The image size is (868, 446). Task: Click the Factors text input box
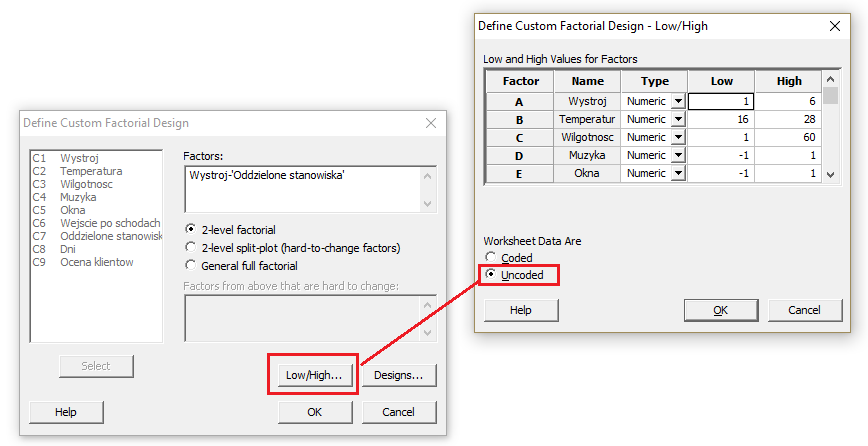click(x=303, y=188)
